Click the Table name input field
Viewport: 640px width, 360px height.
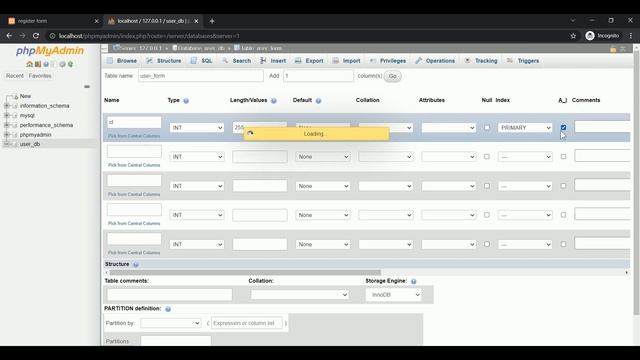coord(200,76)
